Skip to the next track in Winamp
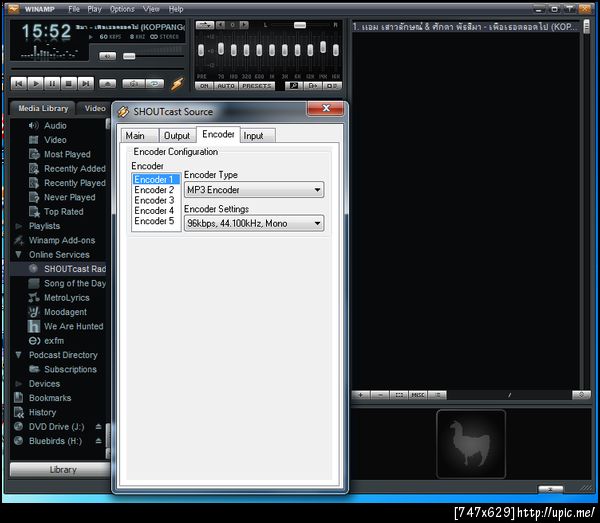Viewport: 600px width, 523px height. (x=86, y=83)
